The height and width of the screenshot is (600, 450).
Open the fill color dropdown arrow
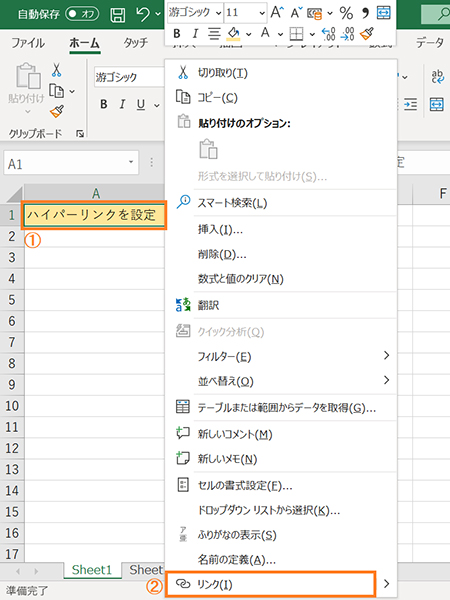pos(249,34)
